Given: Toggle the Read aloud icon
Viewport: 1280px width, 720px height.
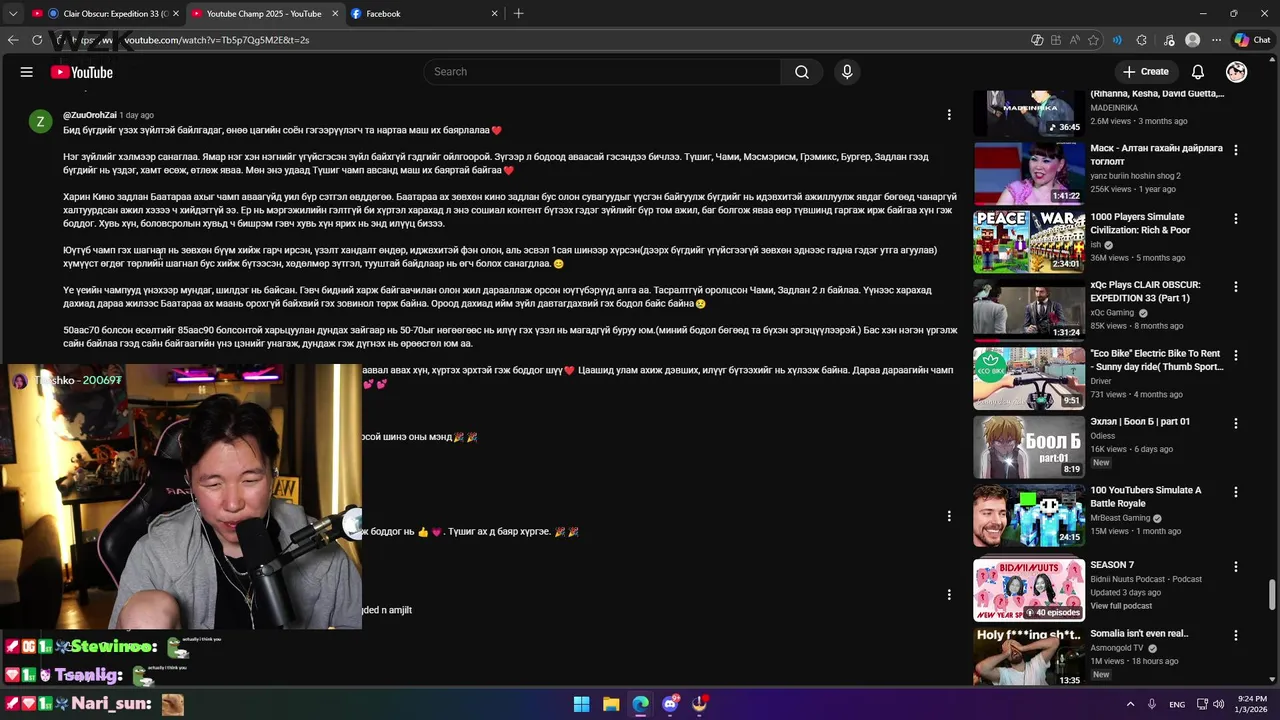Looking at the screenshot, I should coord(1074,40).
